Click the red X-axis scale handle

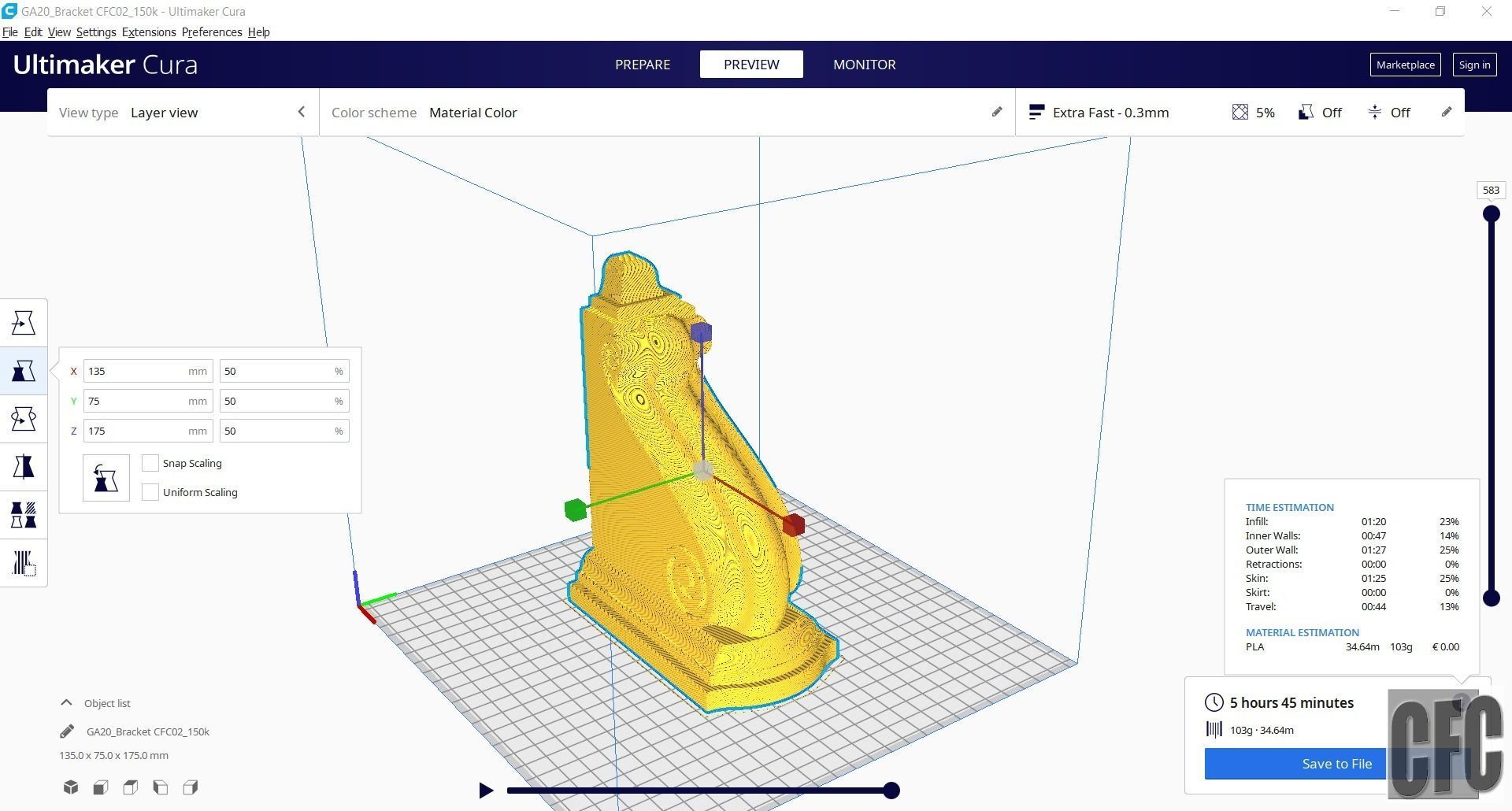coord(794,525)
